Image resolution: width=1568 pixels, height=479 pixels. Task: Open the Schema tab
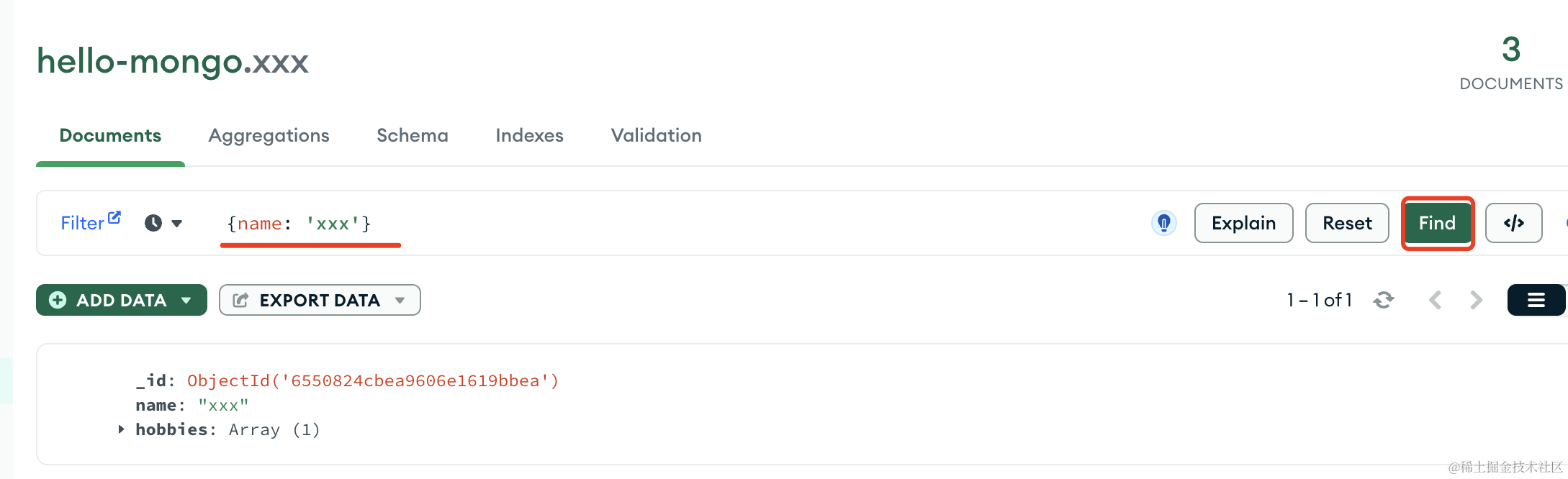412,136
